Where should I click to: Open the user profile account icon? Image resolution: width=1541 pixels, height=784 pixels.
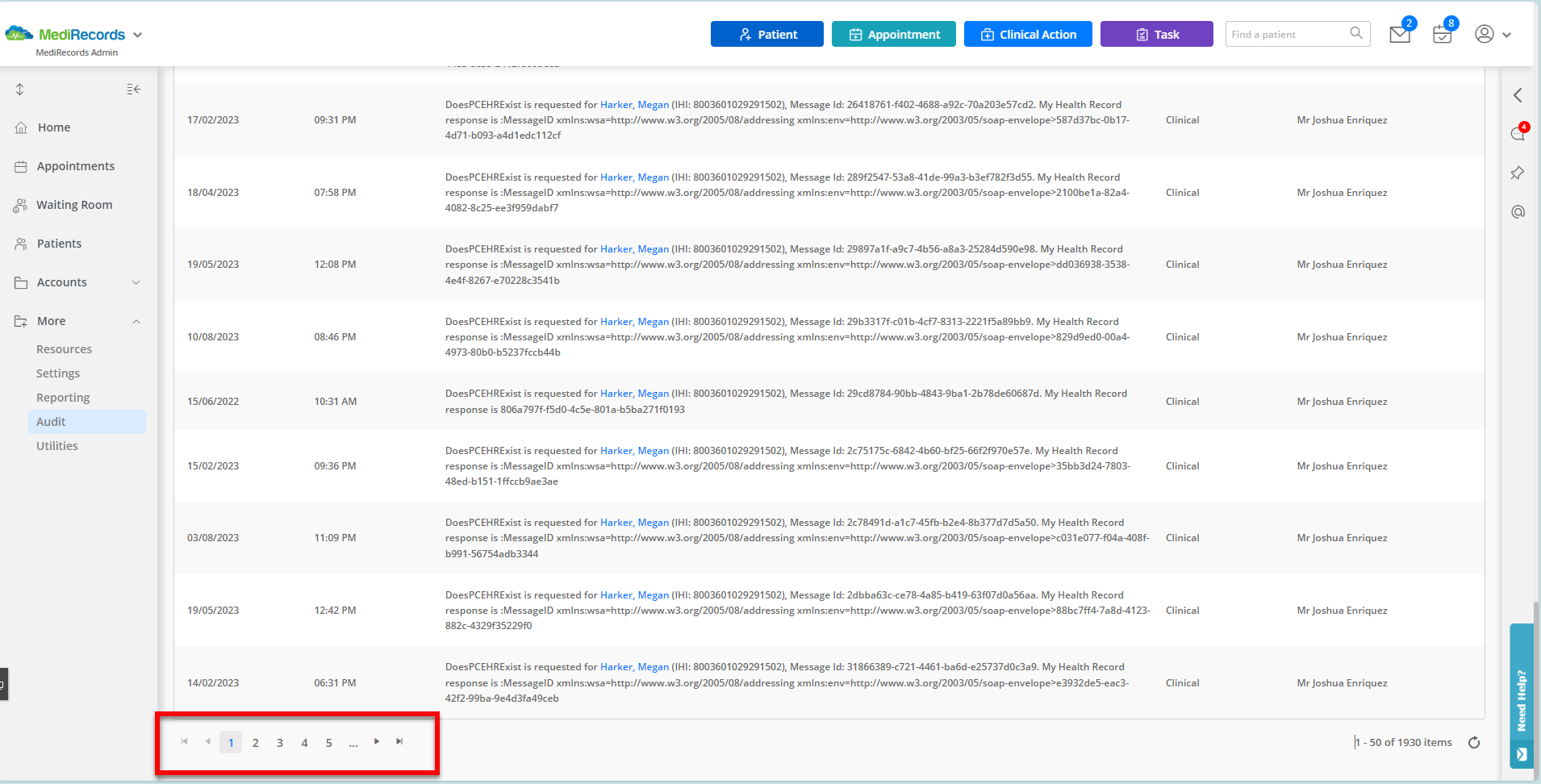coord(1484,34)
